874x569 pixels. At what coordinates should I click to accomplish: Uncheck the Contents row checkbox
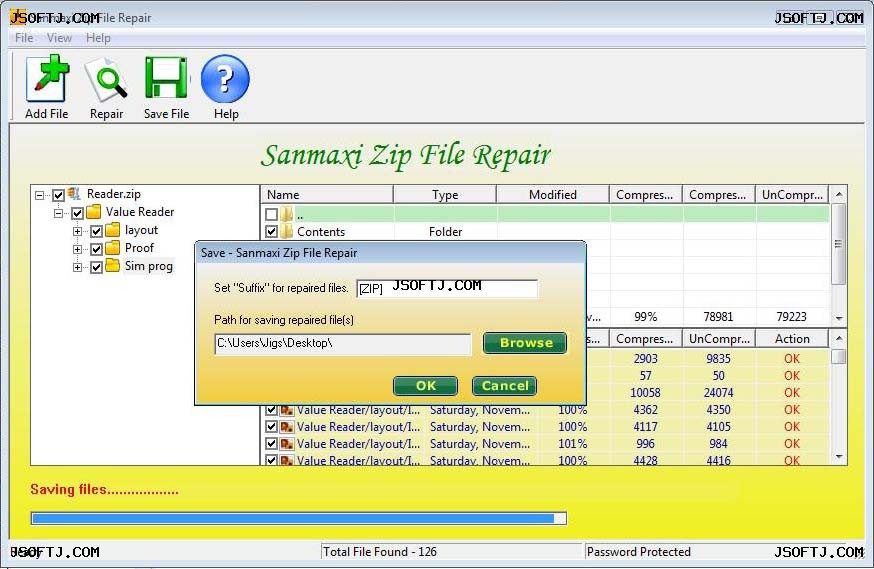tap(271, 231)
